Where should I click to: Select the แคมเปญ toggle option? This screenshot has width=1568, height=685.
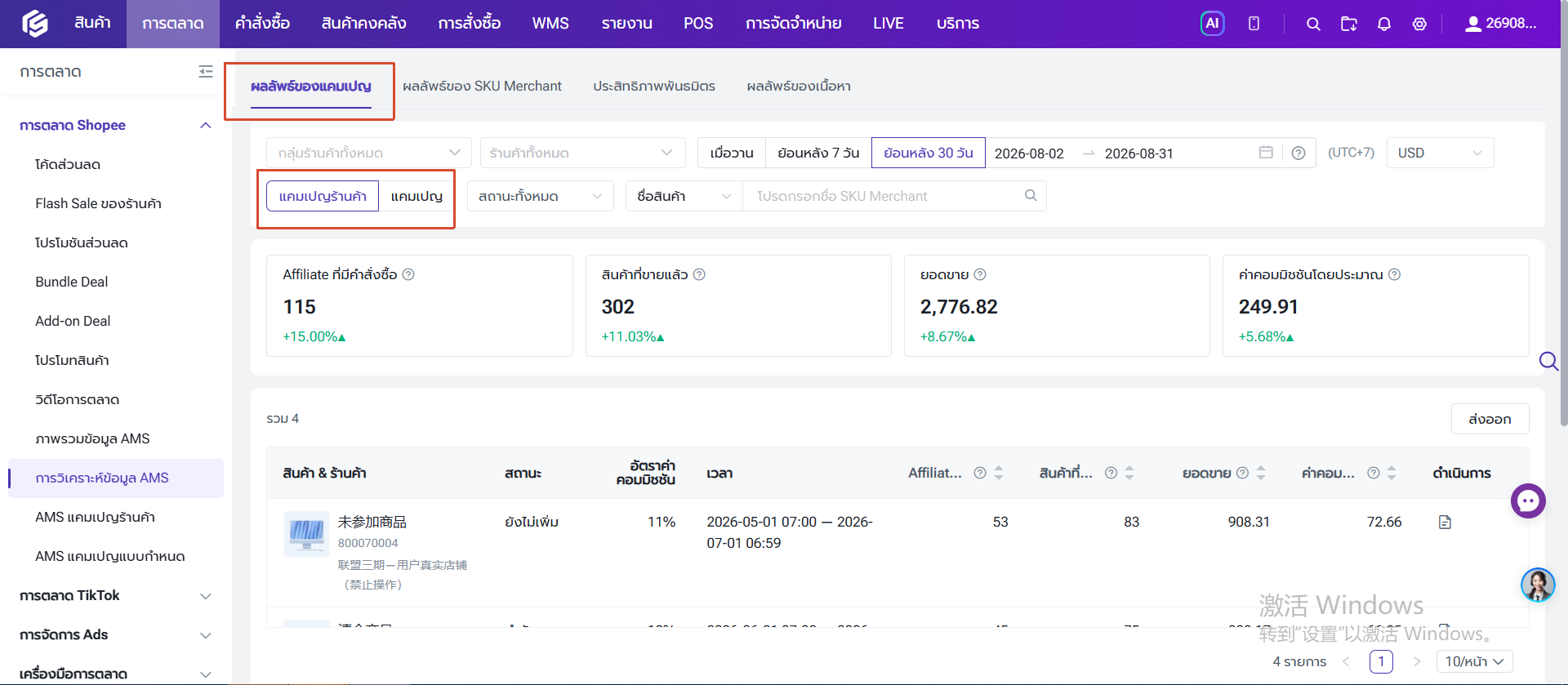coord(416,196)
